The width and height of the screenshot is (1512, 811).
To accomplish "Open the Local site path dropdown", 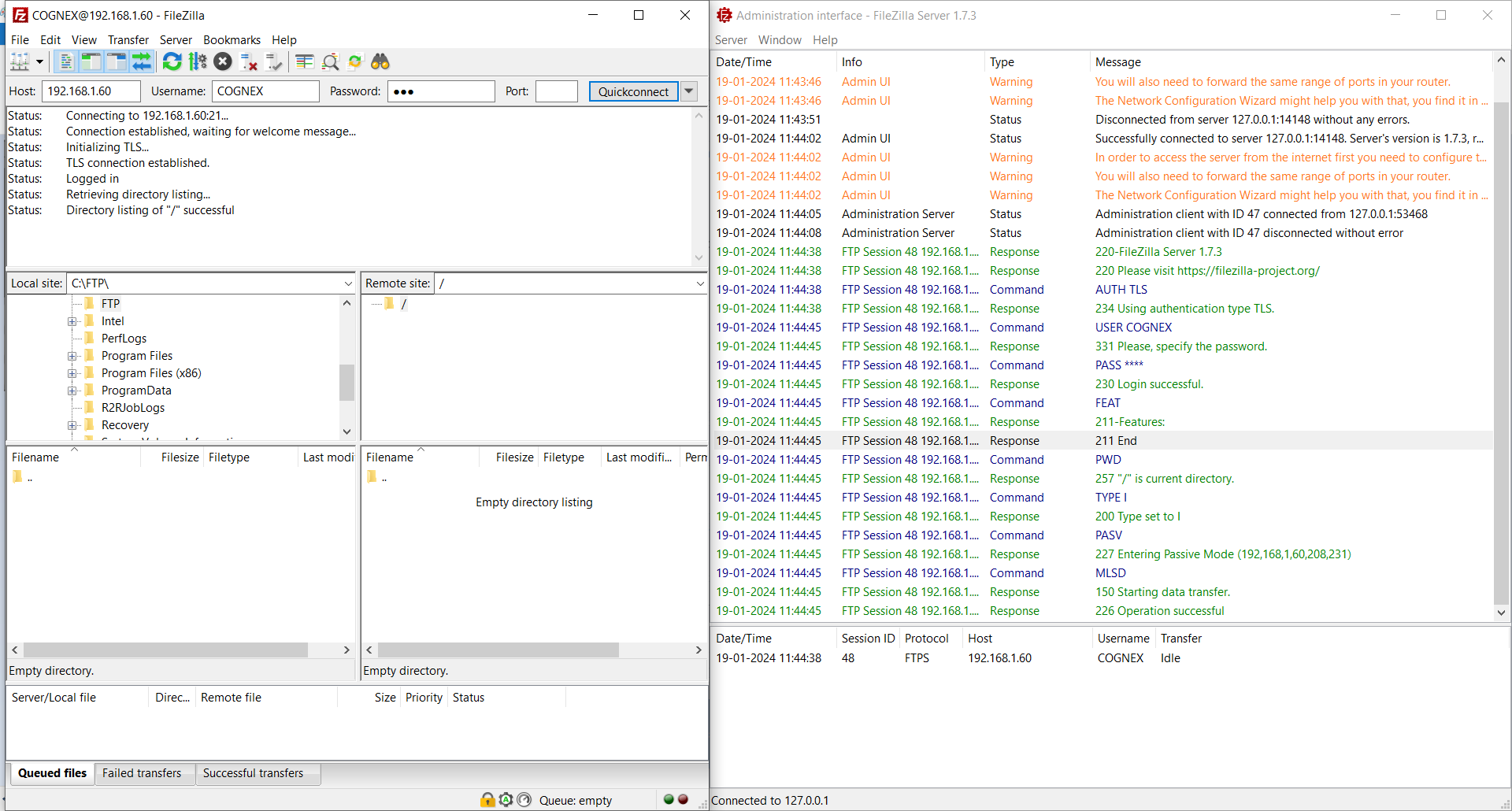I will click(348, 283).
